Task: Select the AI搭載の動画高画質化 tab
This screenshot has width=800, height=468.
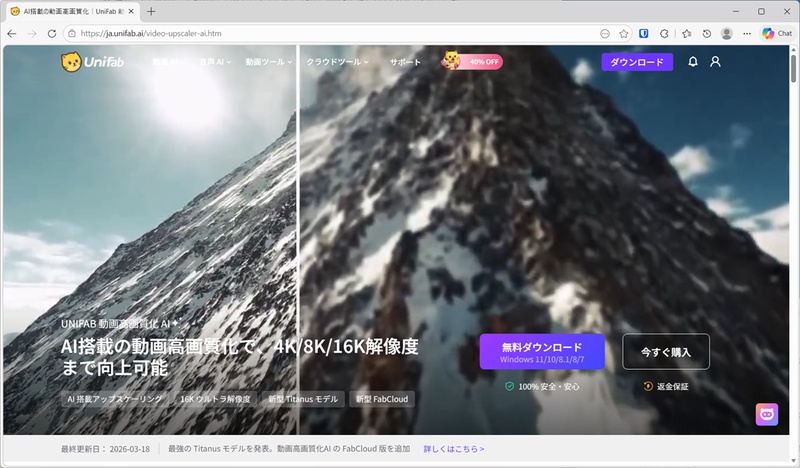Action: tap(73, 11)
